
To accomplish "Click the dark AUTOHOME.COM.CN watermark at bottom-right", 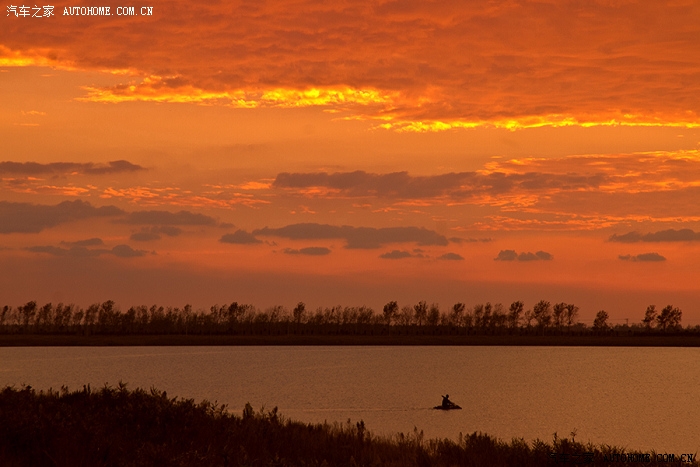I will [648, 458].
